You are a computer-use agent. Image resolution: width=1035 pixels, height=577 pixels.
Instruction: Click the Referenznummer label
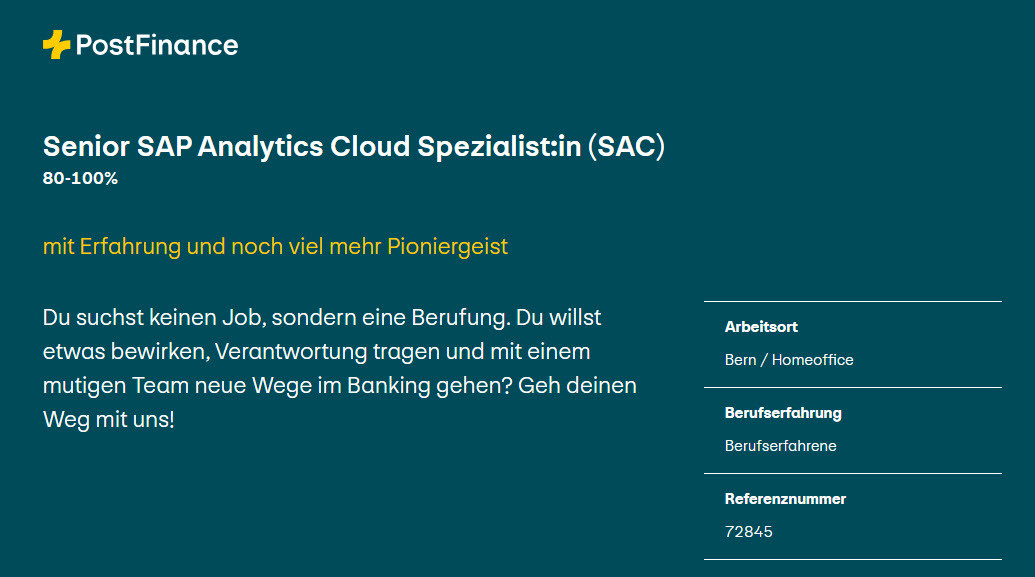[785, 499]
